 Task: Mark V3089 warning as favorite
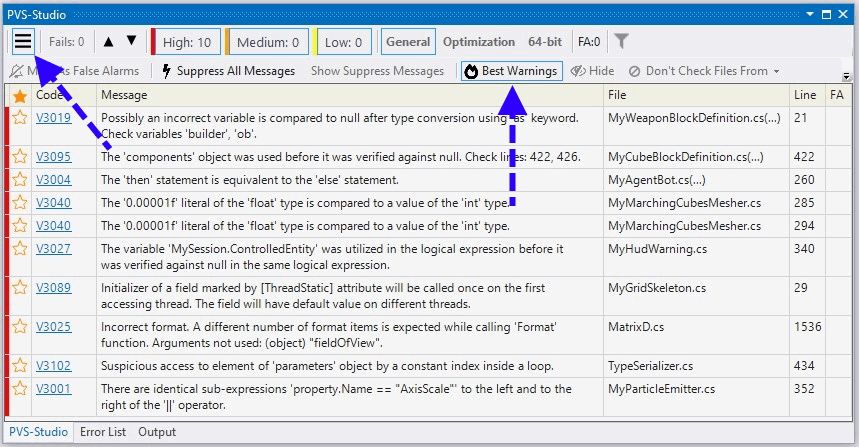(x=20, y=288)
